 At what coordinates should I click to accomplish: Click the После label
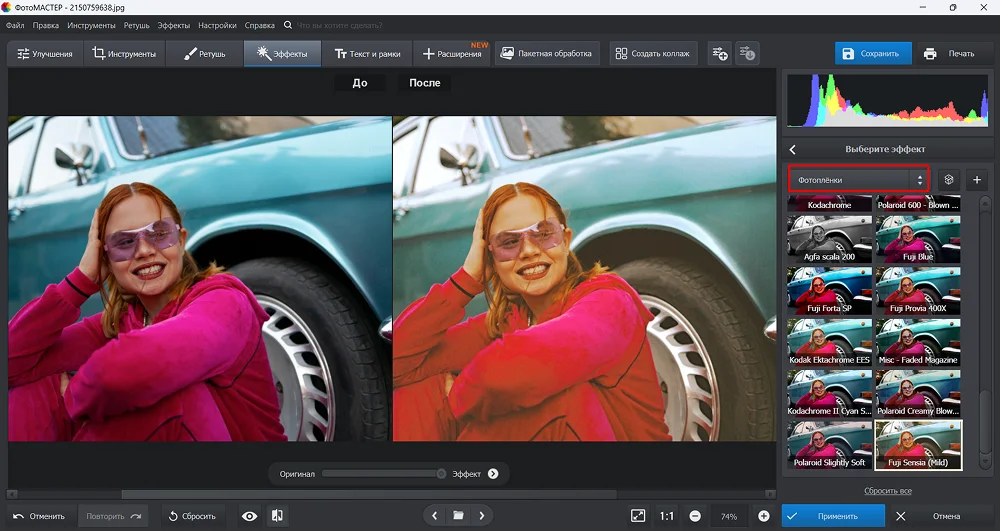425,83
